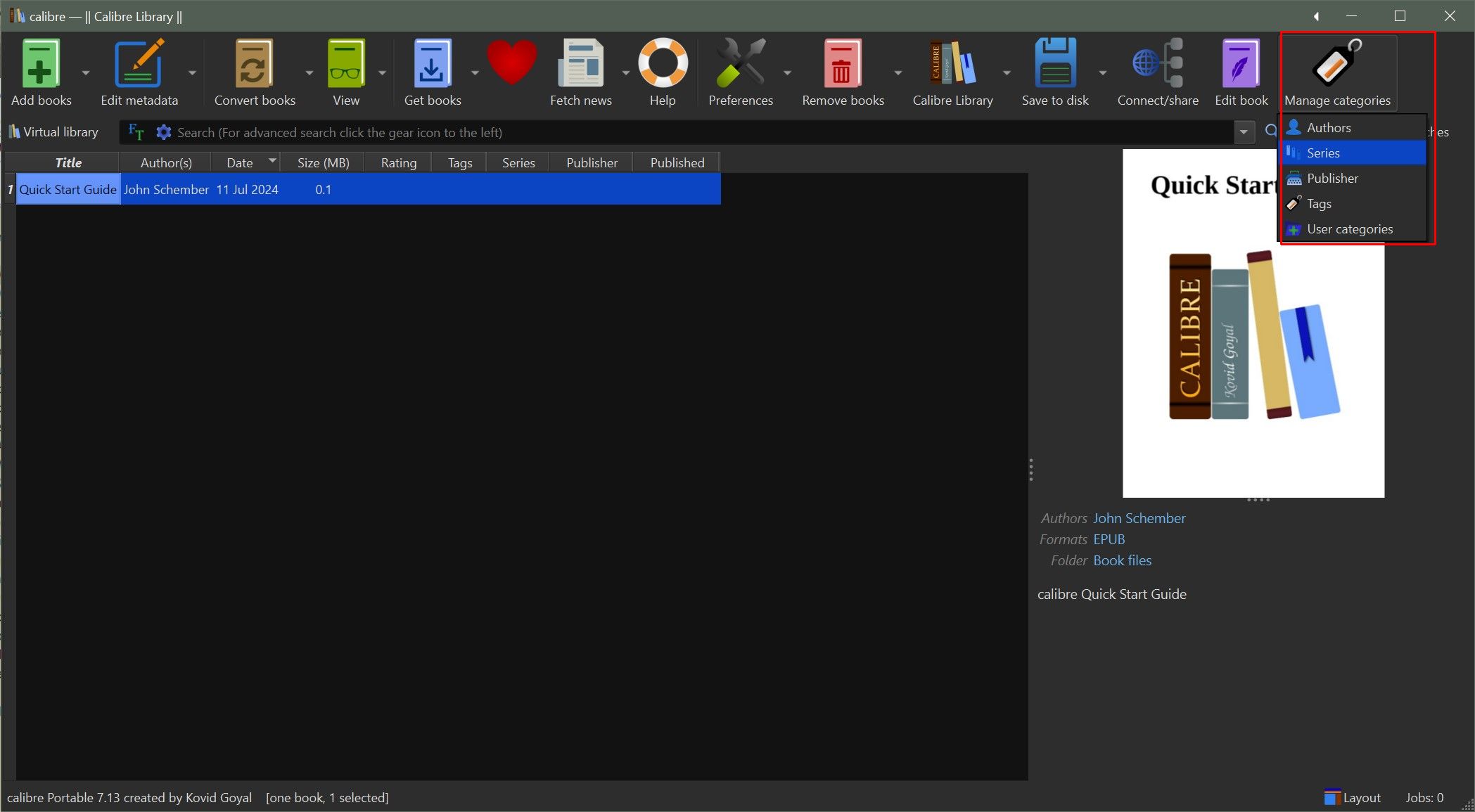The image size is (1475, 812).
Task: Expand search history dropdown arrow
Action: click(x=1244, y=132)
